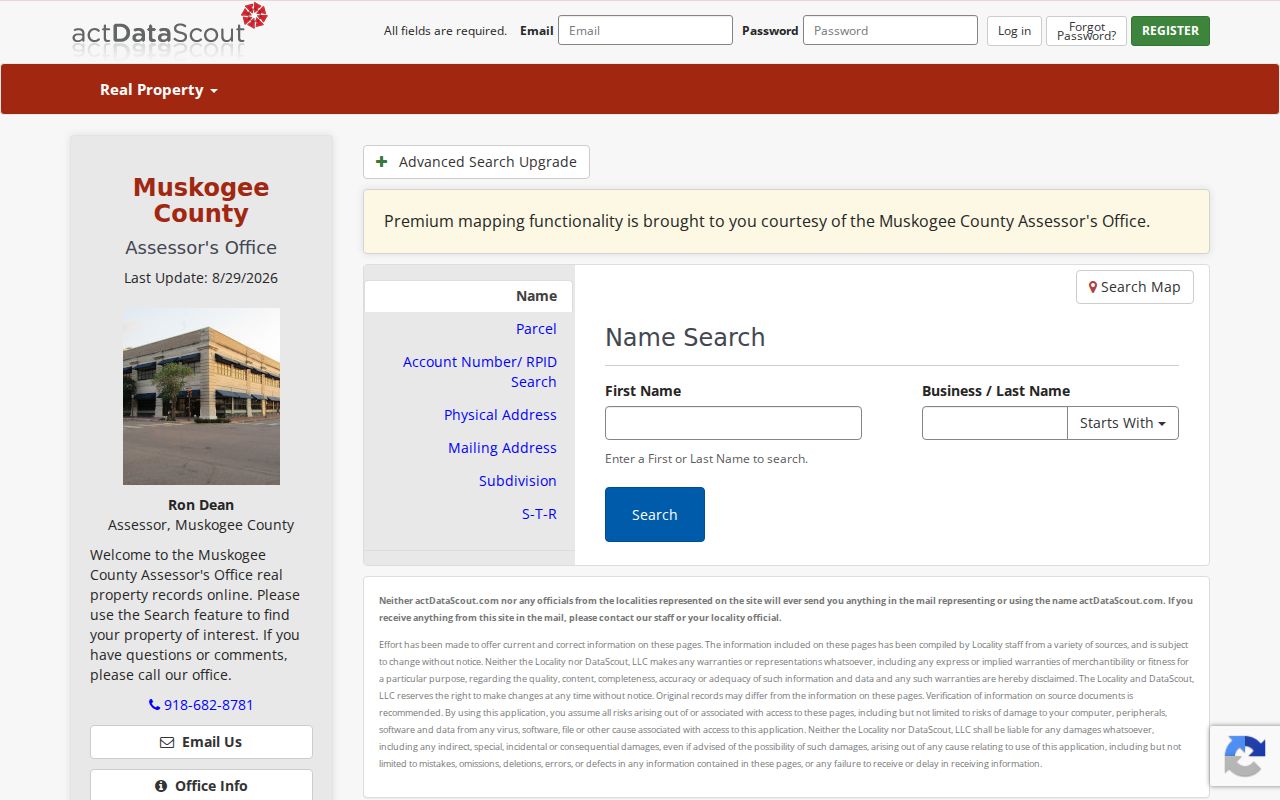Click the 'Last Update: 8/29/2026' text
The width and height of the screenshot is (1280, 800).
(x=201, y=278)
